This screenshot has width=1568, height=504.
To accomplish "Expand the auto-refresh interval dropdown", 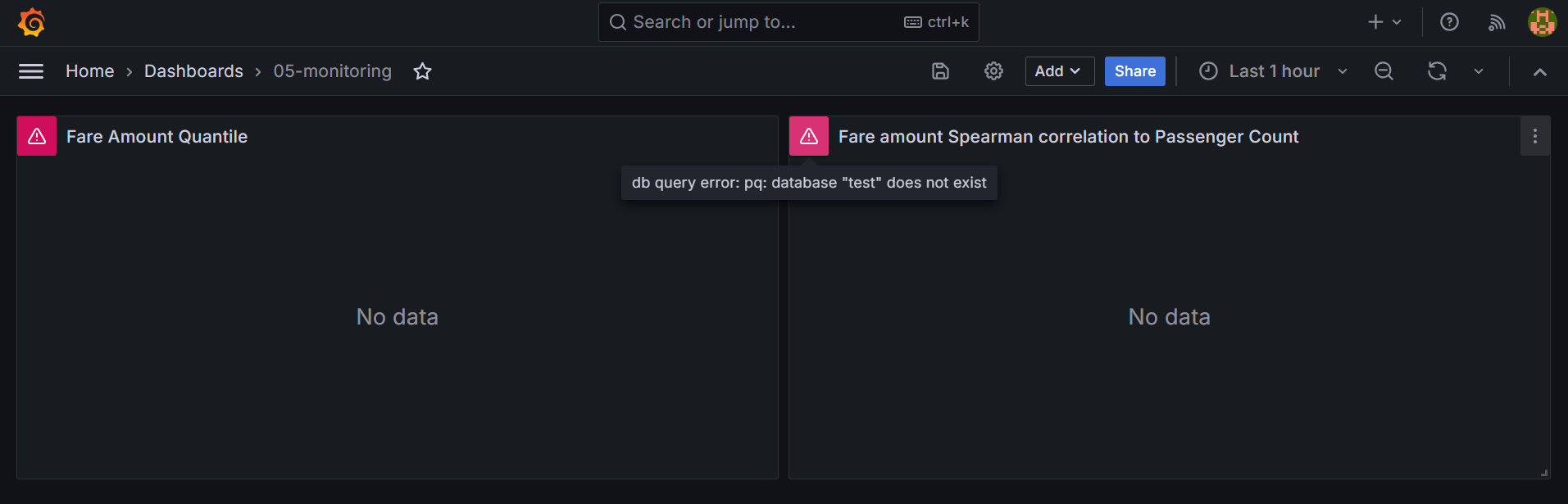I will coord(1479,71).
